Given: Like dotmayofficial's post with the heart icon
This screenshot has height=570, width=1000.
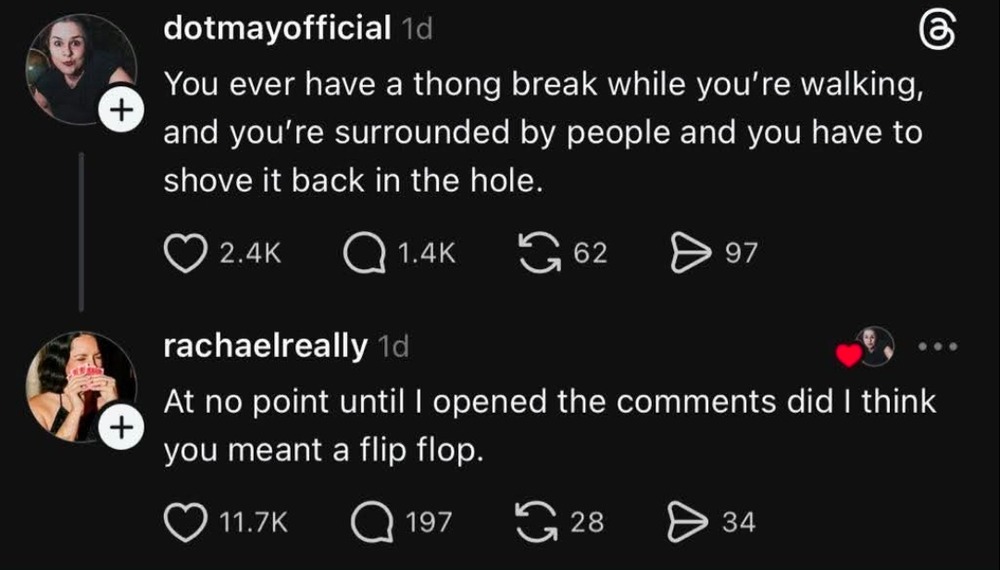Looking at the screenshot, I should point(183,253).
